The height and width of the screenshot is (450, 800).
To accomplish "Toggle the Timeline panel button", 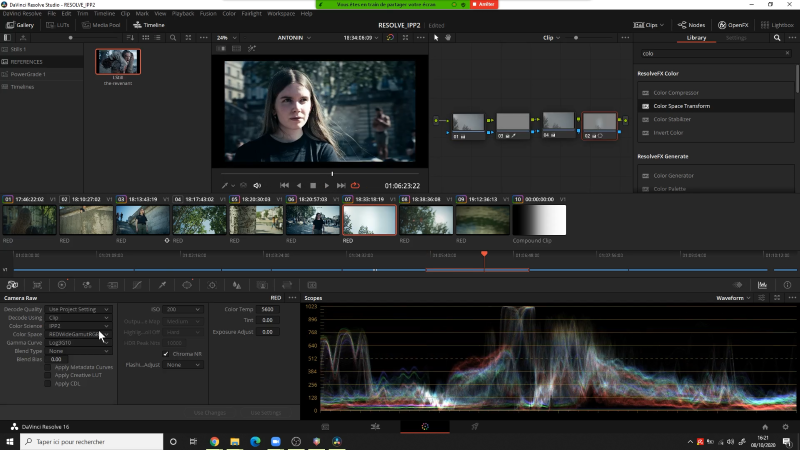I will [148, 25].
